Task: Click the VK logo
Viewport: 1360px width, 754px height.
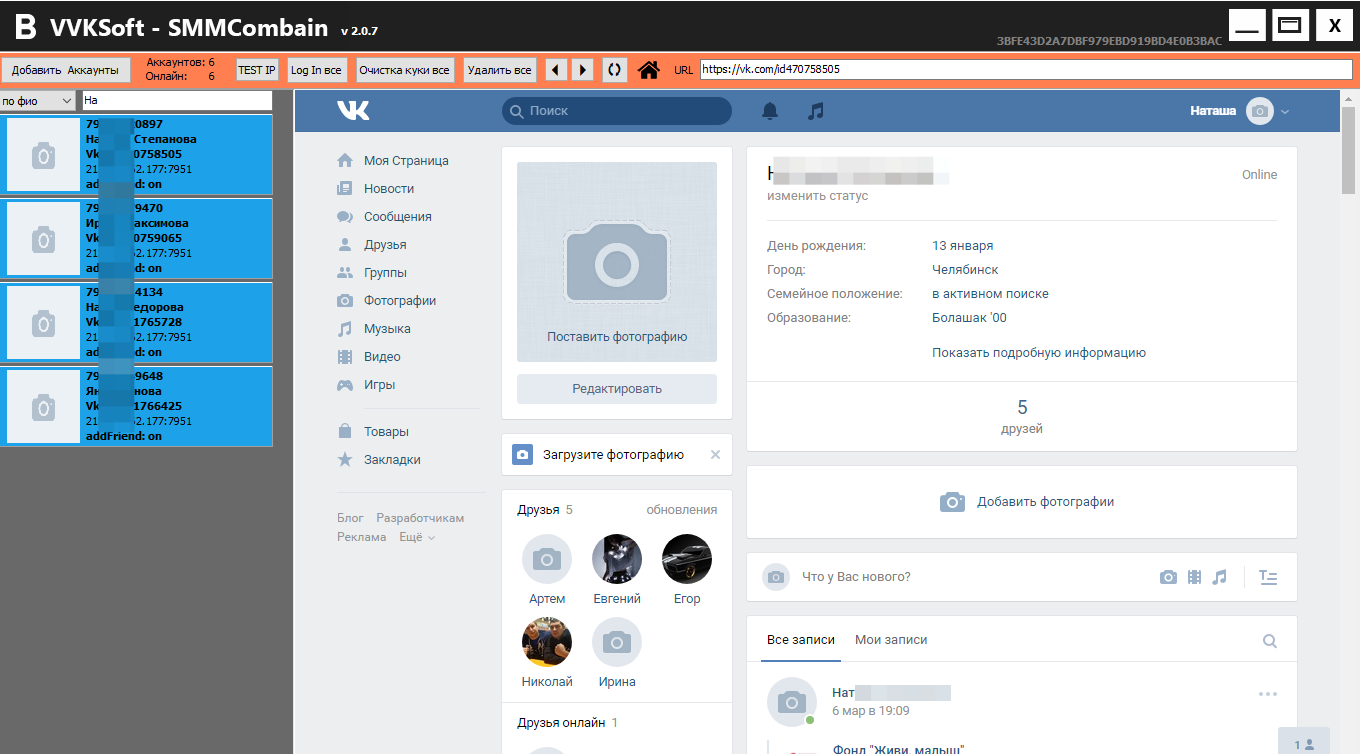Action: tap(353, 110)
